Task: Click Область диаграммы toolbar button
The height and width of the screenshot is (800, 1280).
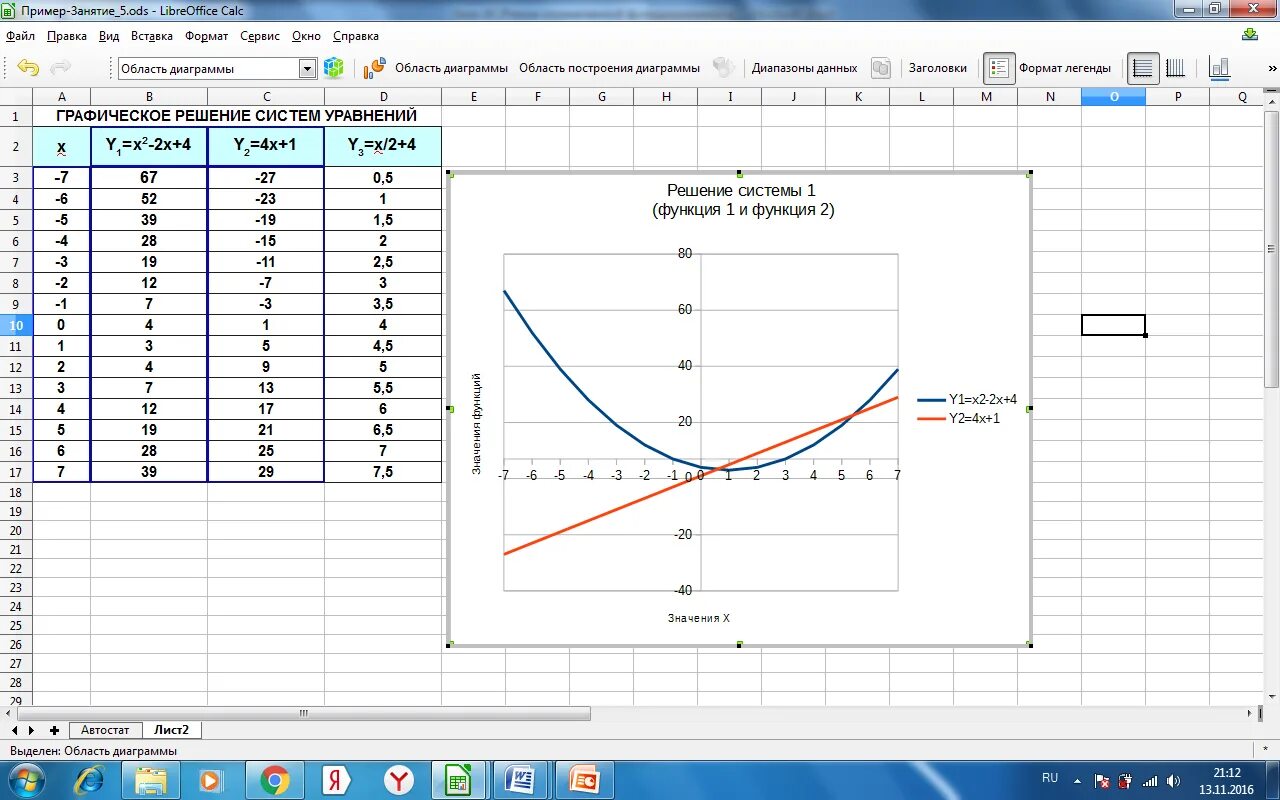Action: [x=451, y=68]
